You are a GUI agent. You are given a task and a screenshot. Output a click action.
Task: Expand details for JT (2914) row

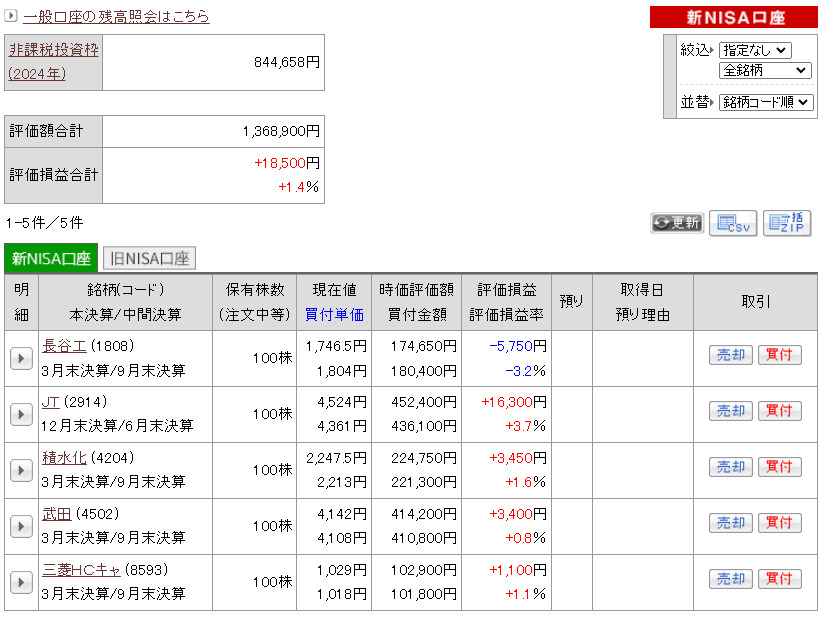21,414
